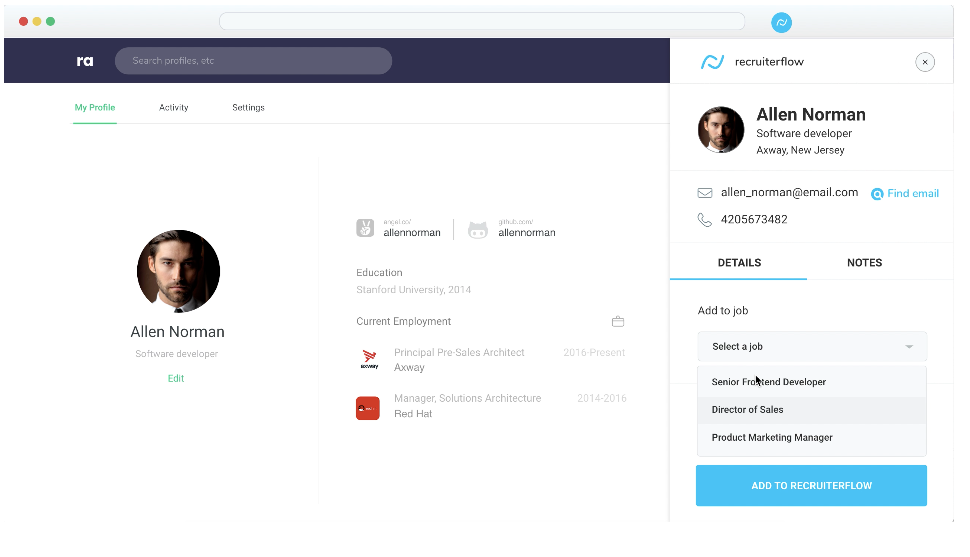This screenshot has height=557, width=970.
Task: Click the phone icon in panel
Action: click(705, 220)
